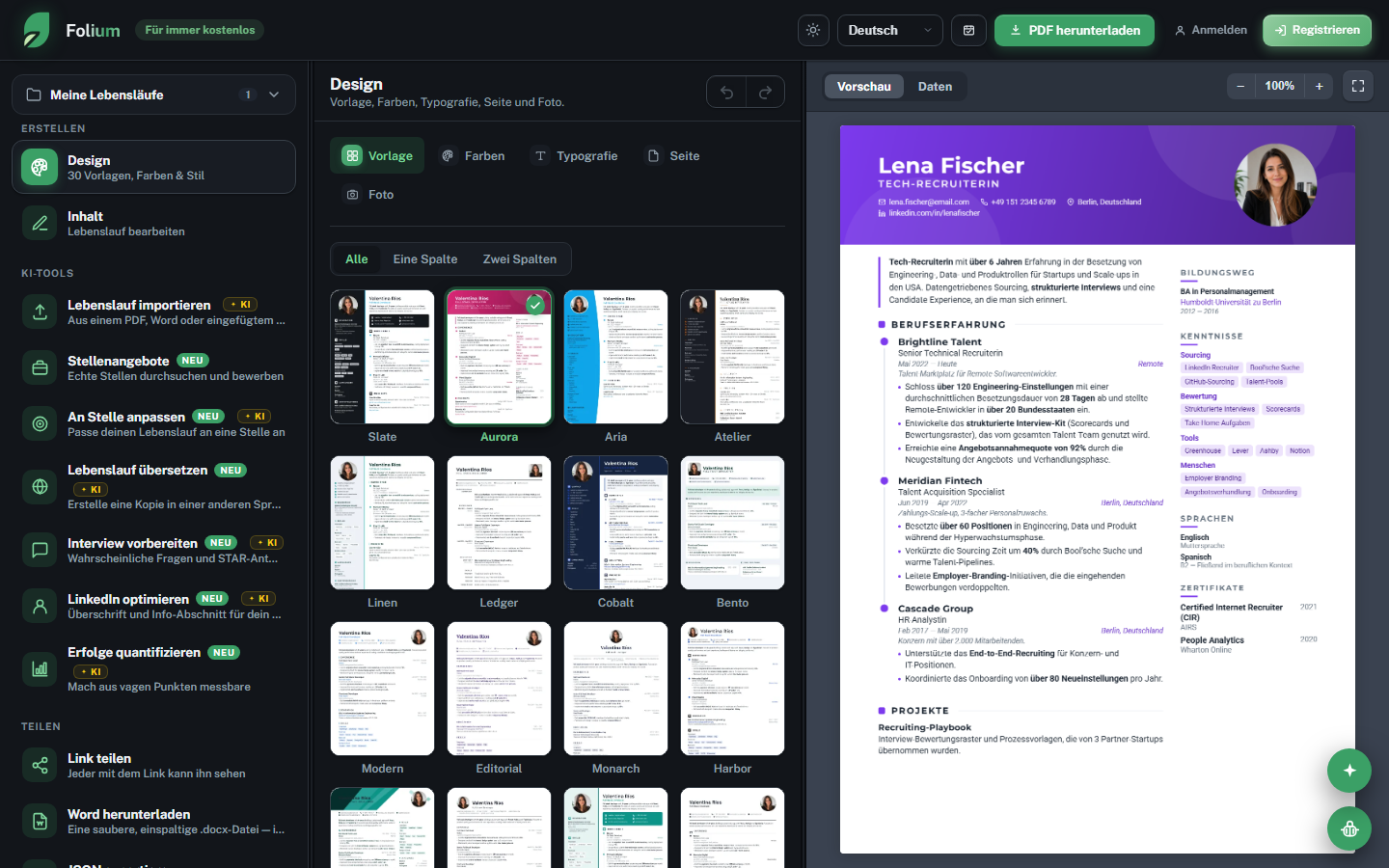This screenshot has width=1389, height=868.
Task: Click the Folium leaf logo
Action: pos(37,30)
